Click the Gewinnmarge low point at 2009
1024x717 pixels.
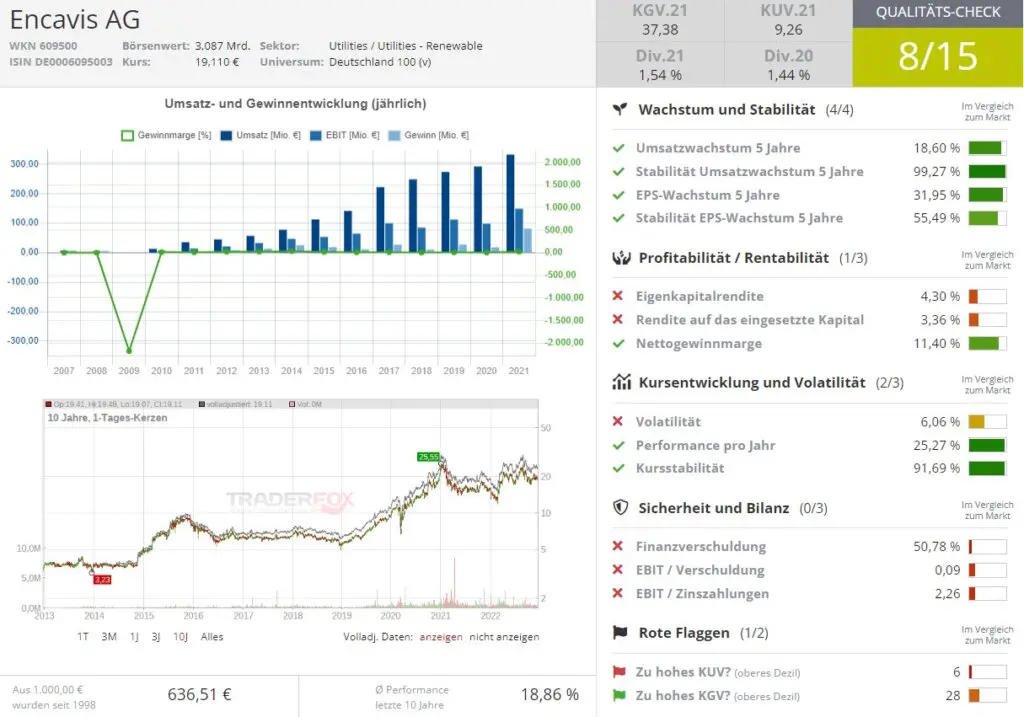pos(129,351)
